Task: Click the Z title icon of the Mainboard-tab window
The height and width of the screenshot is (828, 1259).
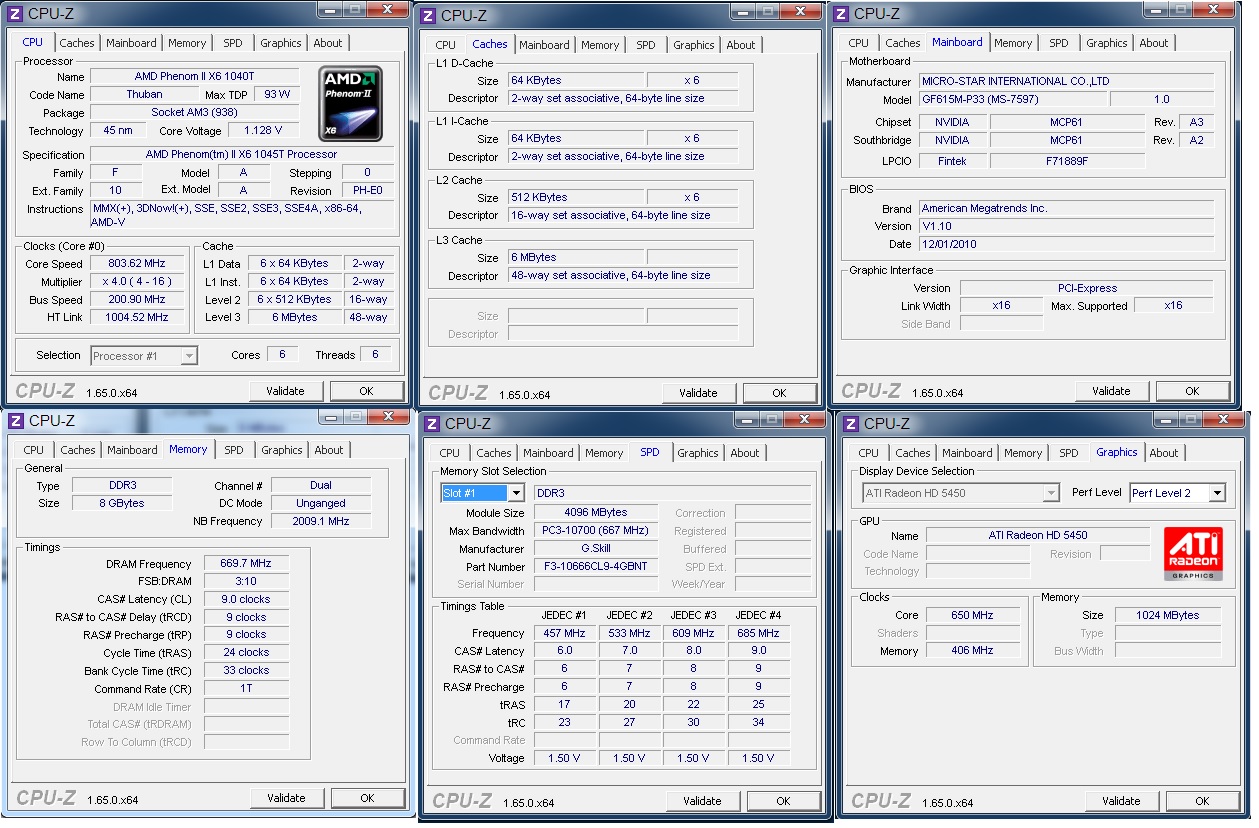Action: coord(841,13)
